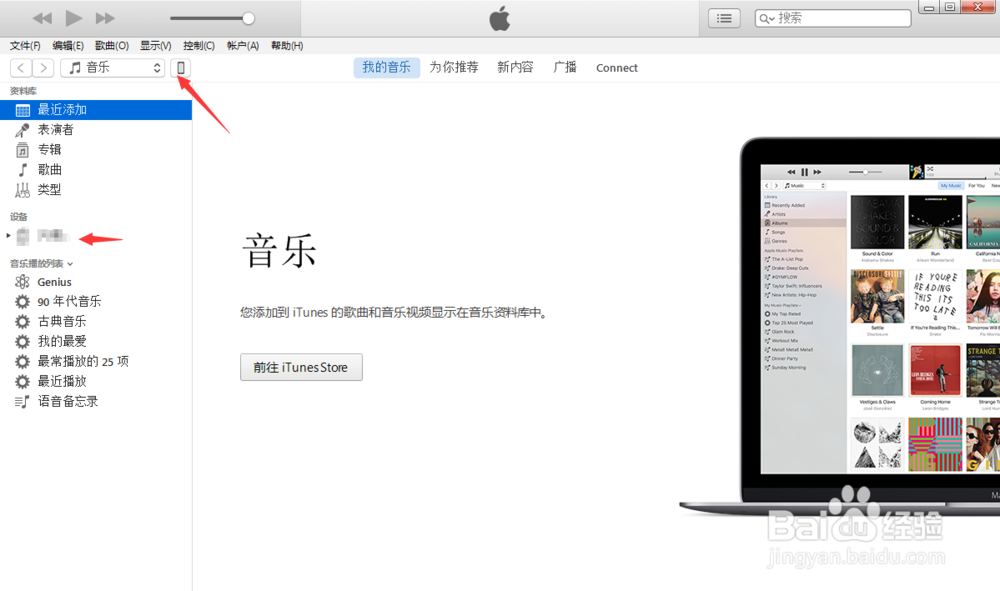The height and width of the screenshot is (591, 1000).
Task: Click the gear icon beside 90 年代音乐
Action: (22, 302)
